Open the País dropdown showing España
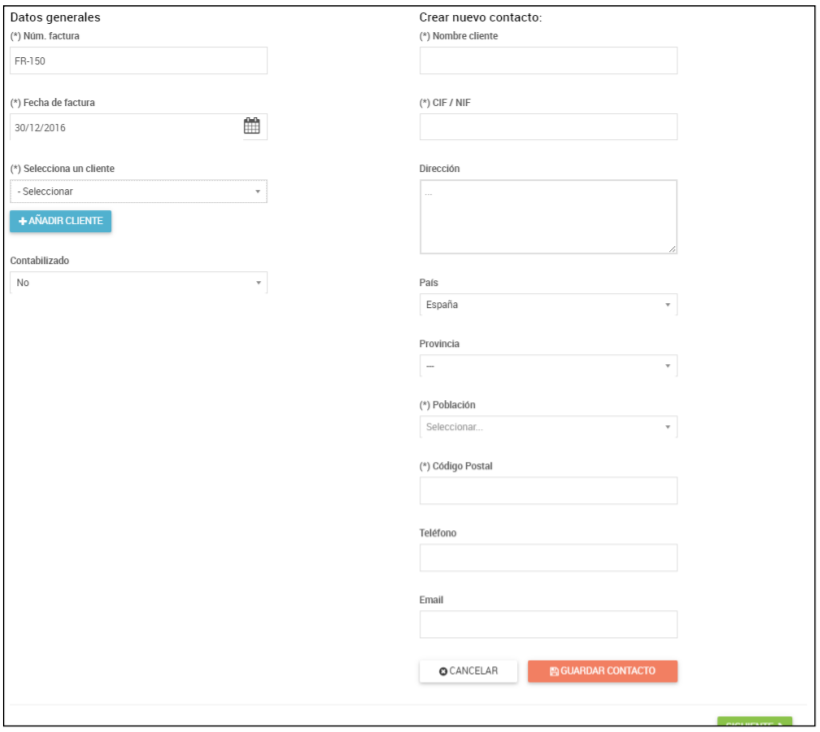Image resolution: width=820 pixels, height=732 pixels. (x=548, y=305)
